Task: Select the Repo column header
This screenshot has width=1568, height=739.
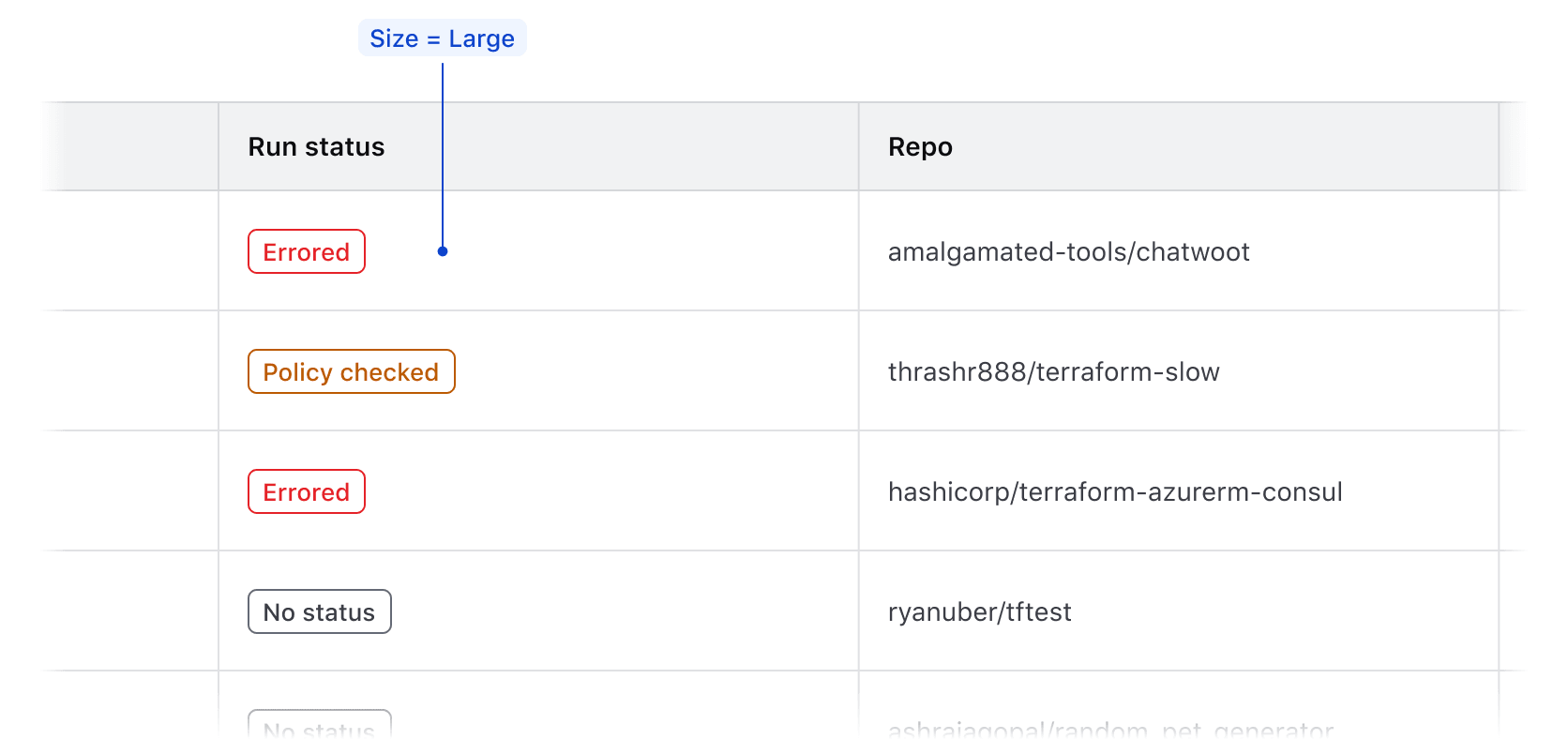Action: (920, 147)
